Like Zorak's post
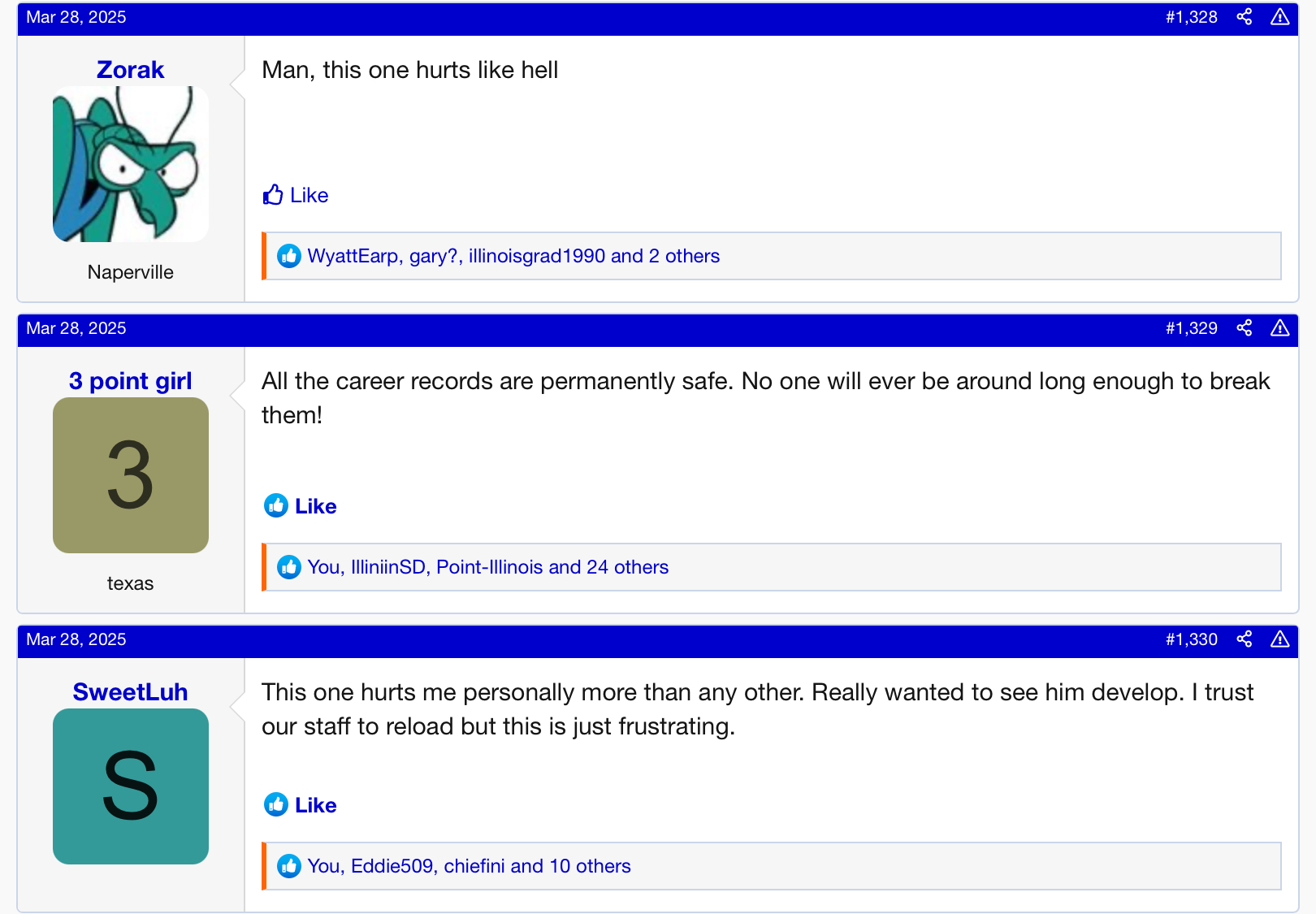The height and width of the screenshot is (914, 1316). tap(296, 195)
